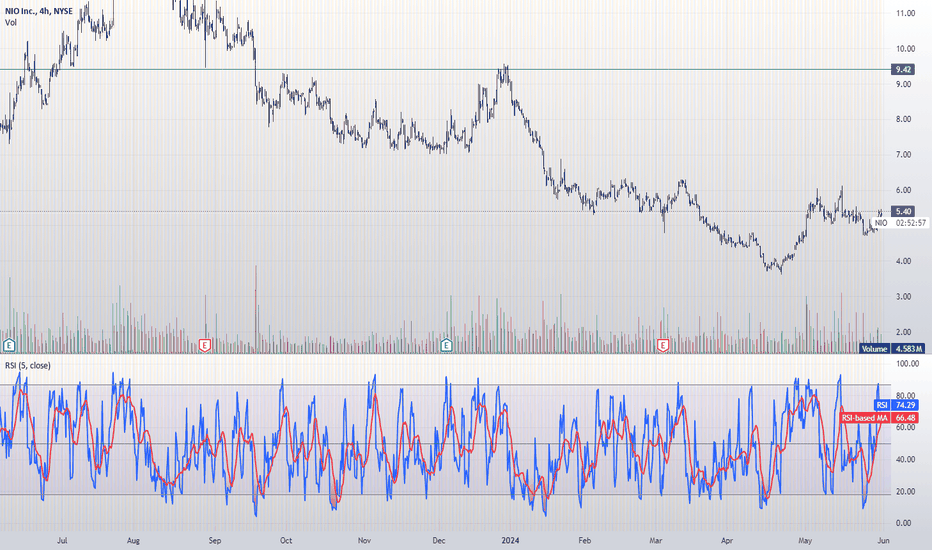Click the 2024 label on time axis
This screenshot has height=550, width=932.
point(510,540)
